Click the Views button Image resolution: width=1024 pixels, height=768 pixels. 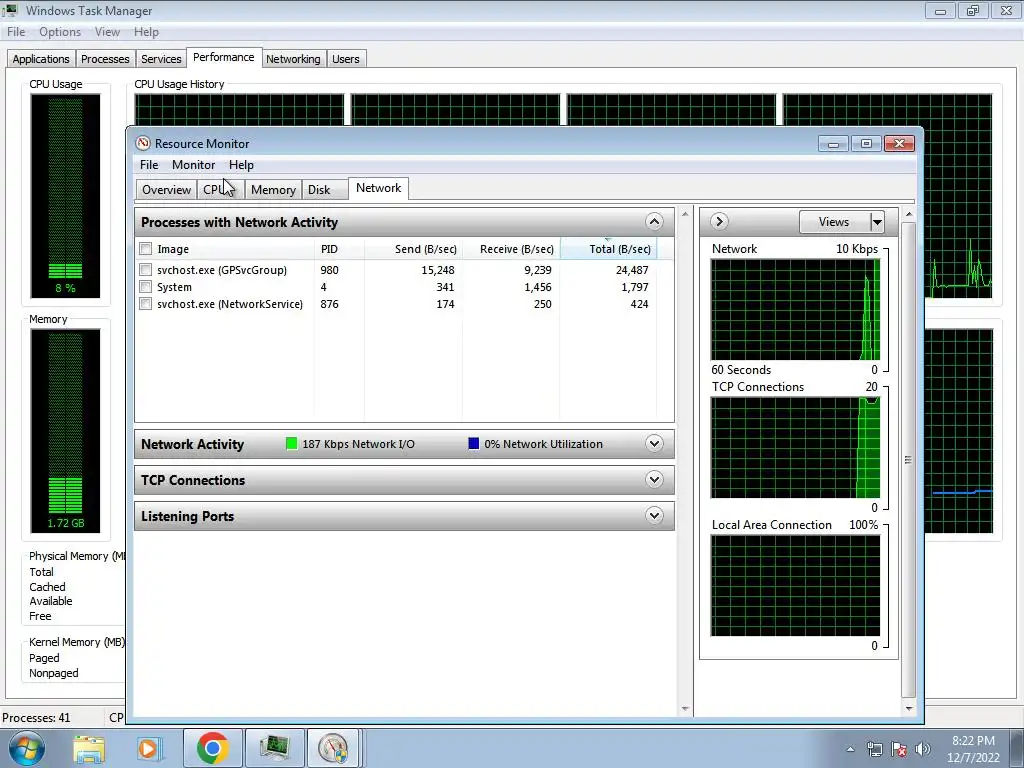(835, 222)
